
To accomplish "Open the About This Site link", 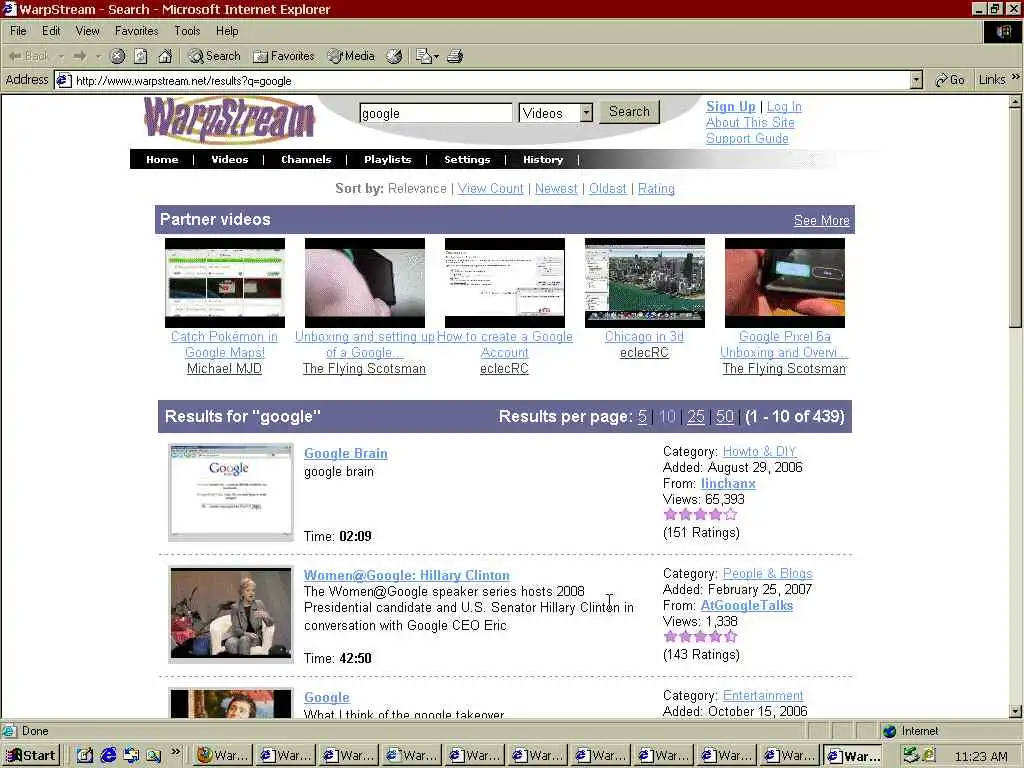I will click(x=750, y=123).
